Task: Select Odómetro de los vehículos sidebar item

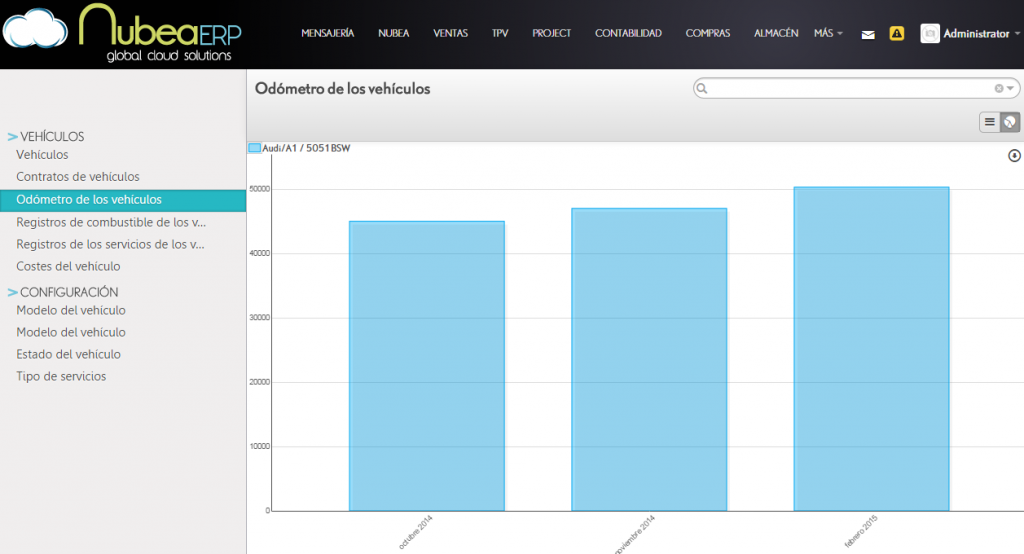Action: click(x=123, y=200)
